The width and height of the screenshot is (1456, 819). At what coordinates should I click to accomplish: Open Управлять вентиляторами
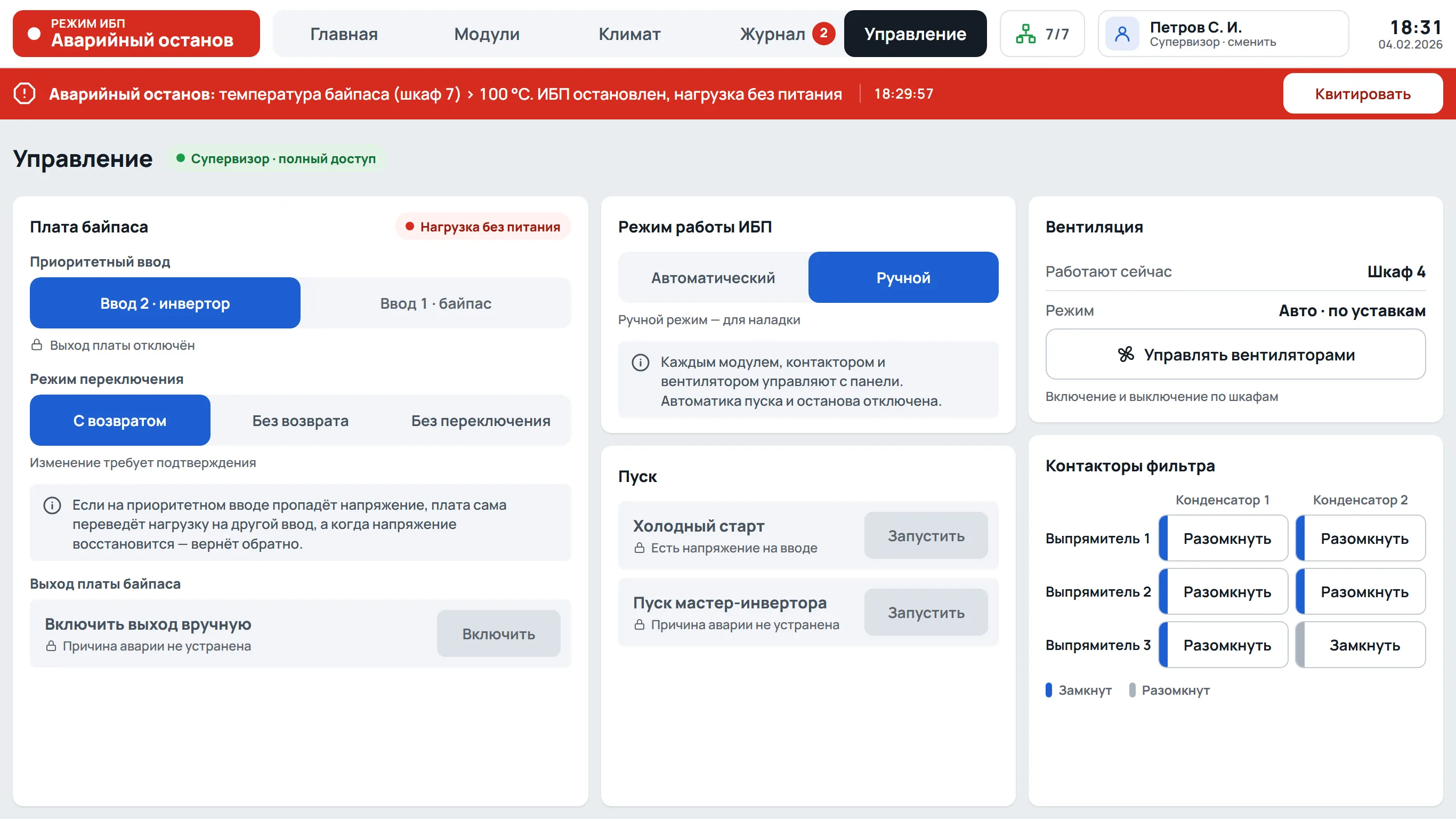pyautogui.click(x=1235, y=355)
